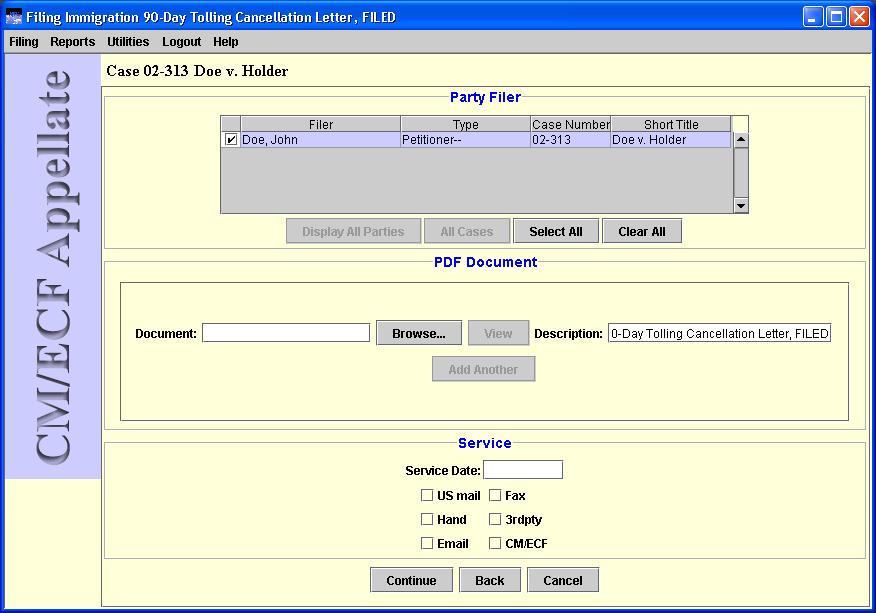
Task: Minimize the filing window
Action: [x=813, y=17]
